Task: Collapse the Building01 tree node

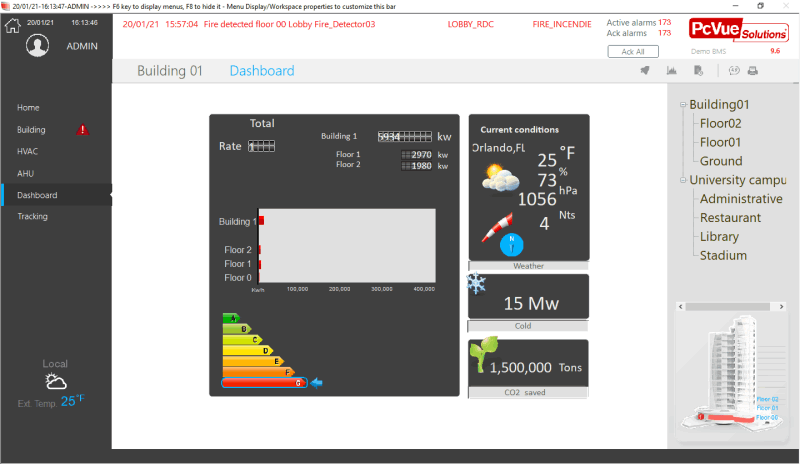Action: click(682, 105)
